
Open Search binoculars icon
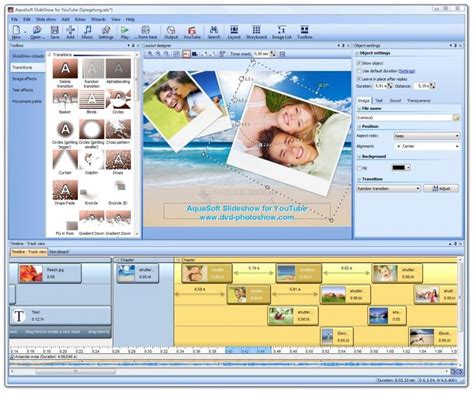[214, 32]
